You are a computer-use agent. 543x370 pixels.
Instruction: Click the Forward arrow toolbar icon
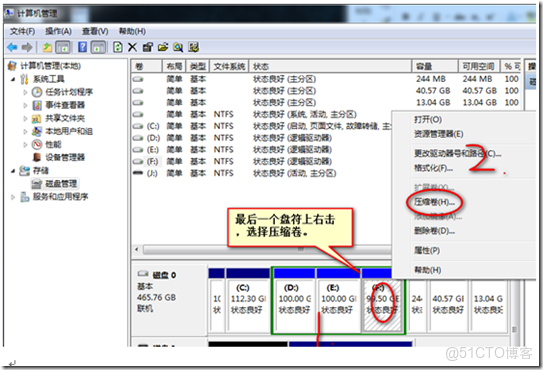coord(27,47)
